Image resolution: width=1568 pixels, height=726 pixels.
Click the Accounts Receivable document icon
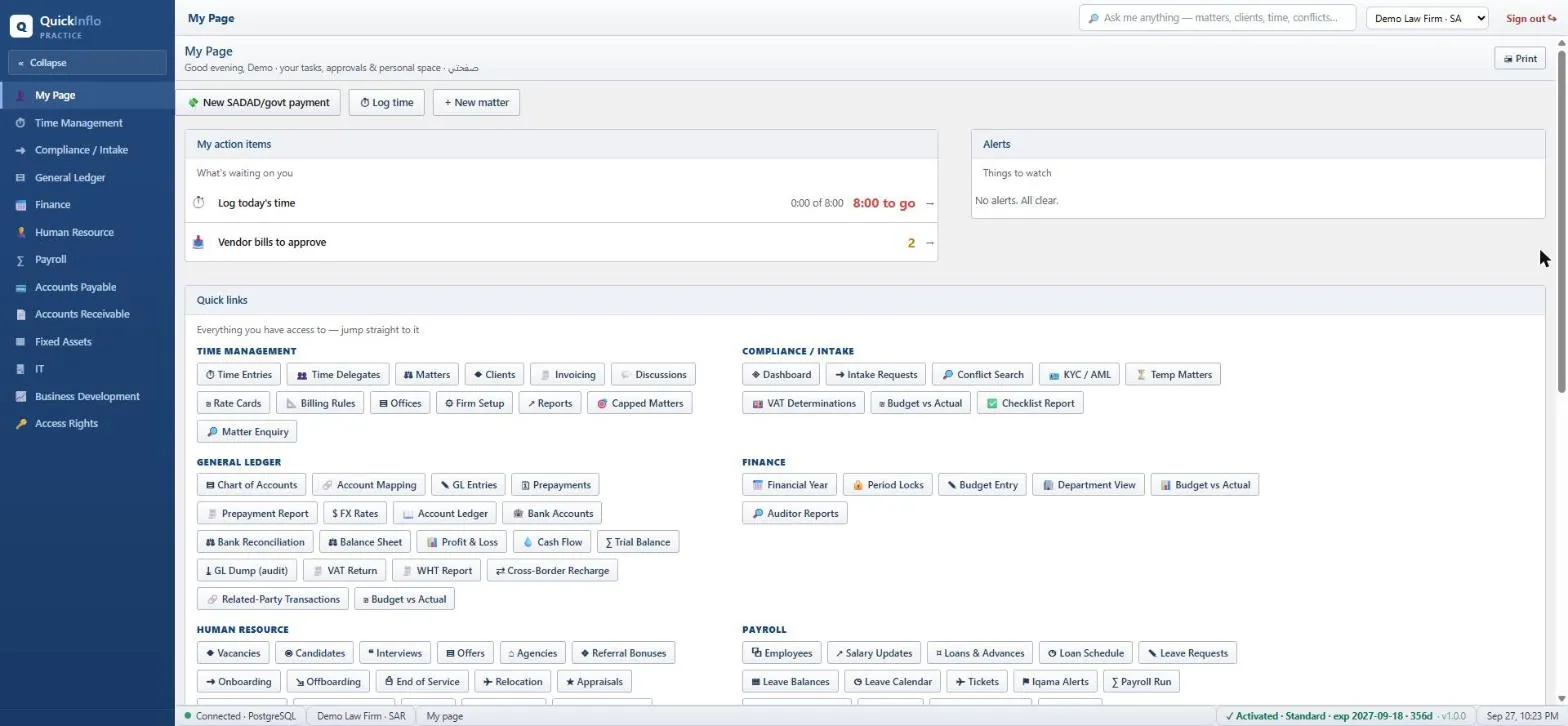point(21,314)
